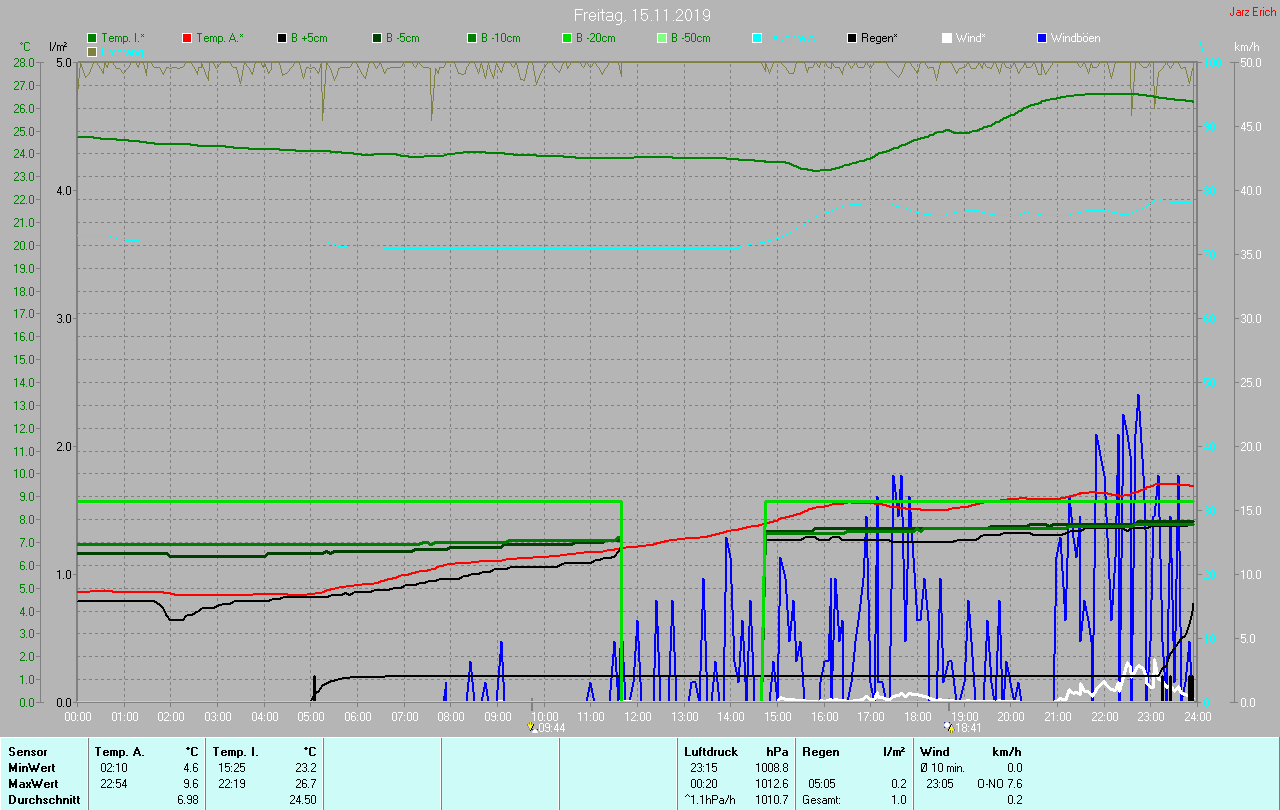The width and height of the screenshot is (1280, 810).
Task: Click the 'Gesamt:' rain total label
Action: coord(821,800)
